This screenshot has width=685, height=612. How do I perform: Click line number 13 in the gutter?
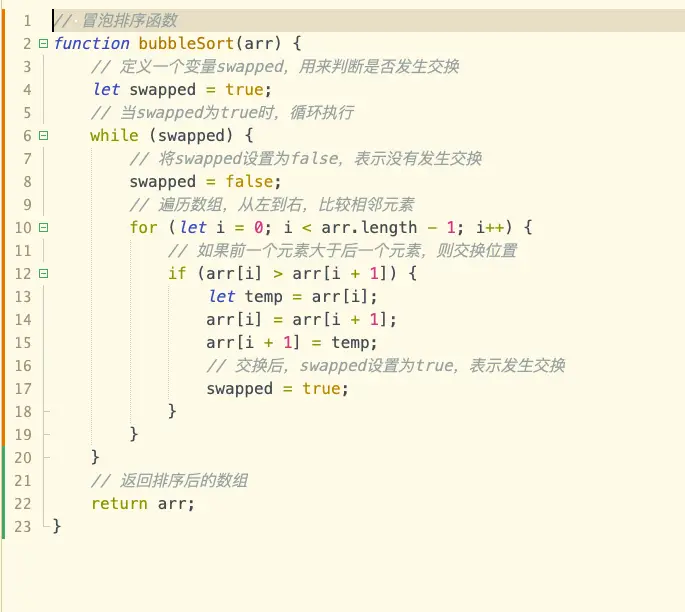[x=23, y=297]
